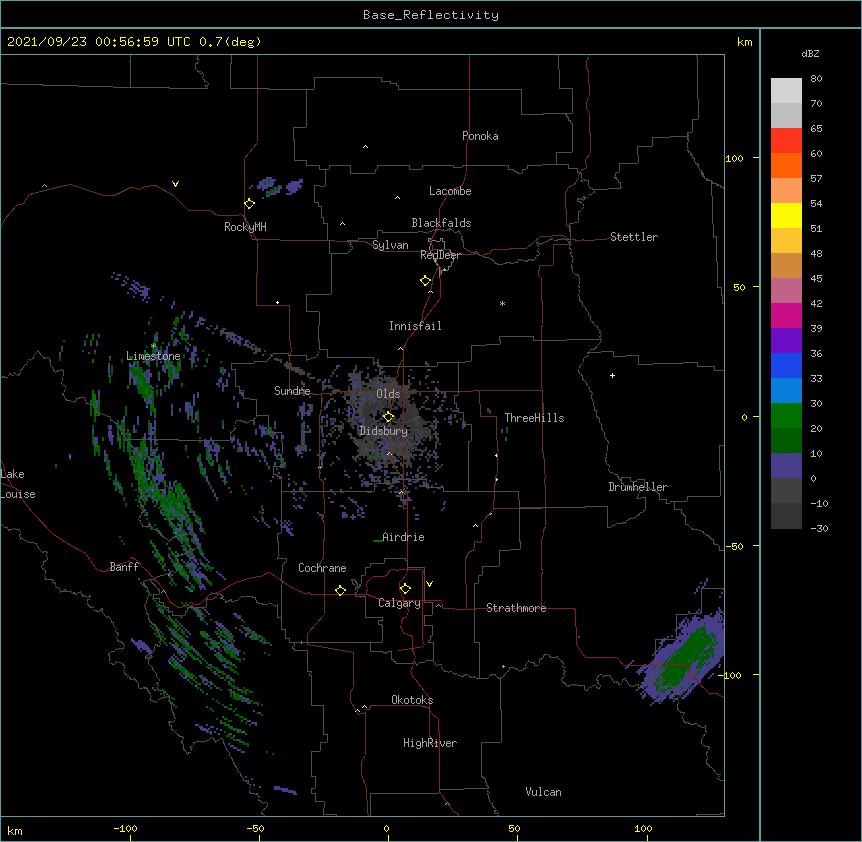The width and height of the screenshot is (862, 842).
Task: Click the light gray 80 dBZ legend swatch
Action: click(x=786, y=91)
